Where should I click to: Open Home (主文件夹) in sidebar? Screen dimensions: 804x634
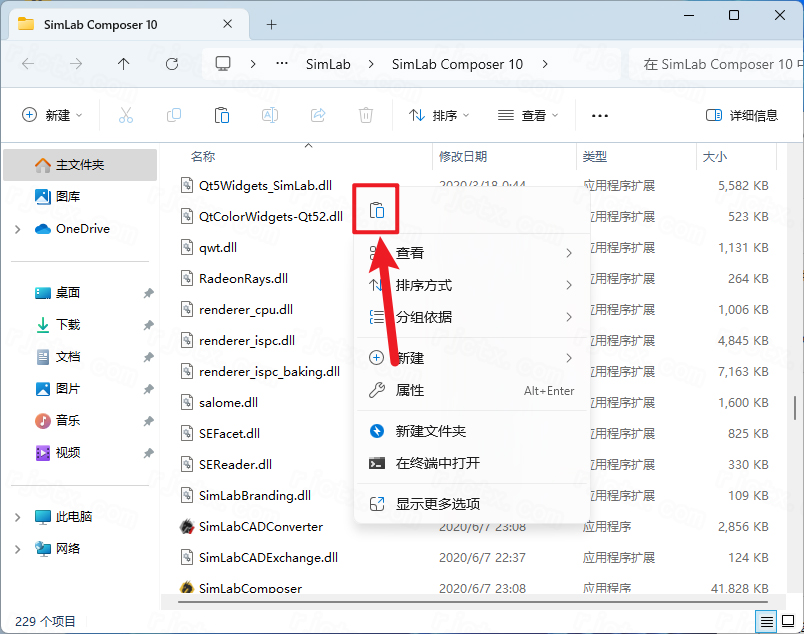[80, 165]
